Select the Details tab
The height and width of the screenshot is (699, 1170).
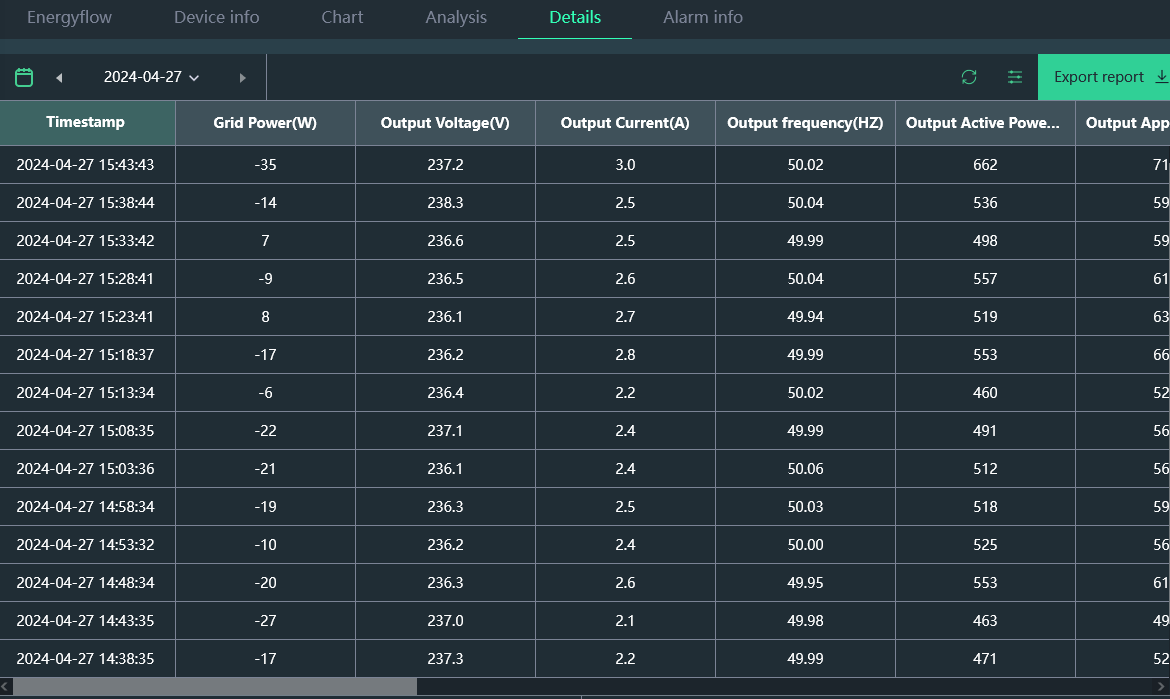point(575,17)
